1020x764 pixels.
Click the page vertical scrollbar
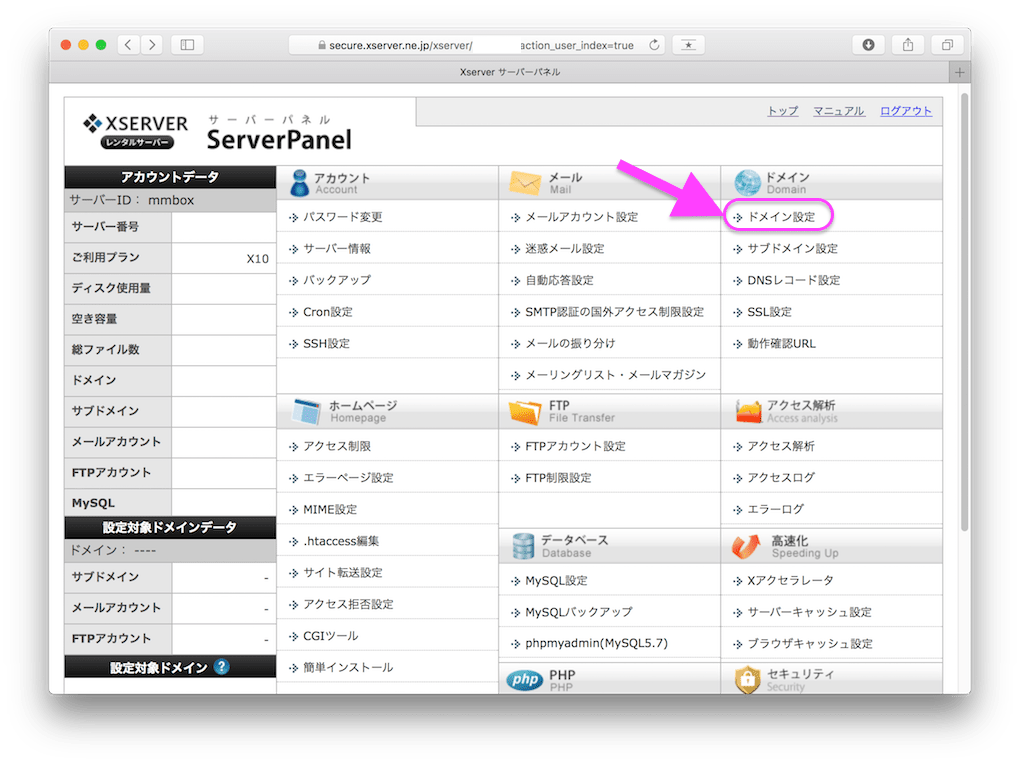[x=965, y=312]
